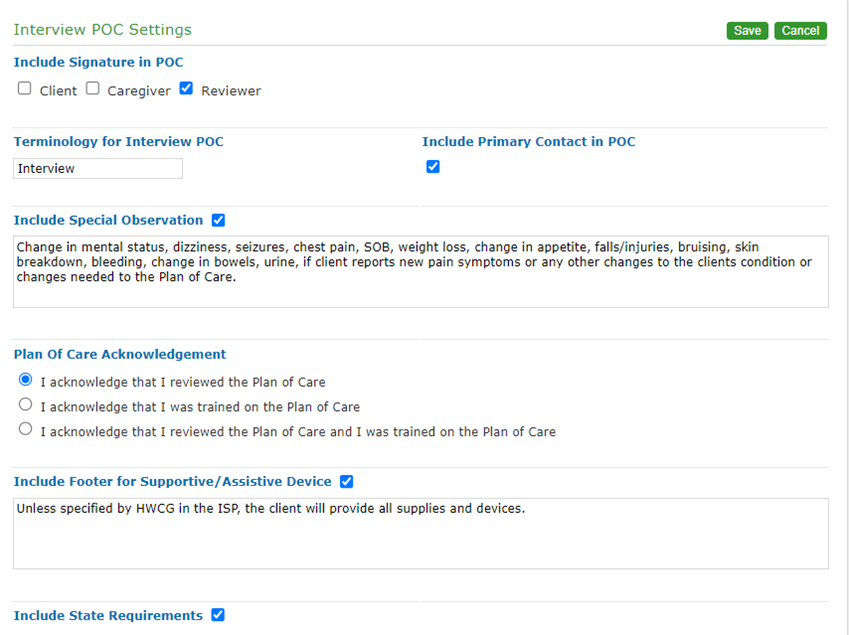Toggle the Include Primary Contact checkbox
Image resolution: width=849 pixels, height=635 pixels.
tap(433, 167)
